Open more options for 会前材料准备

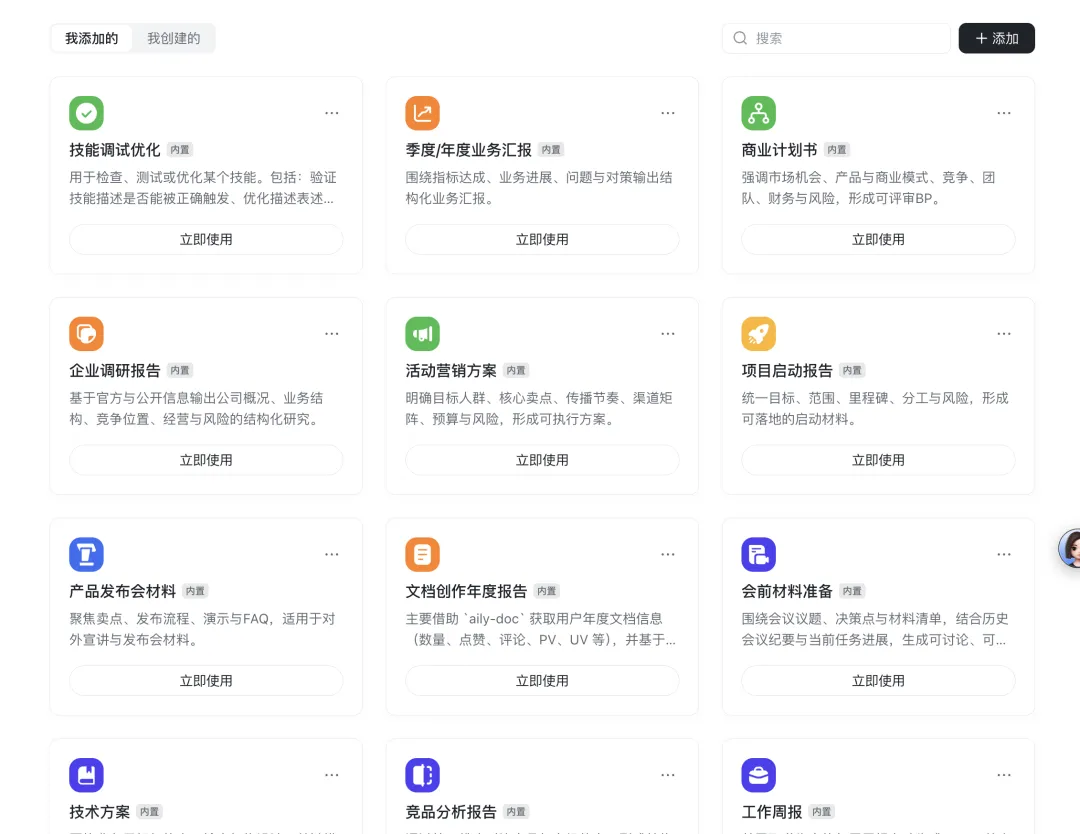[x=1004, y=554]
